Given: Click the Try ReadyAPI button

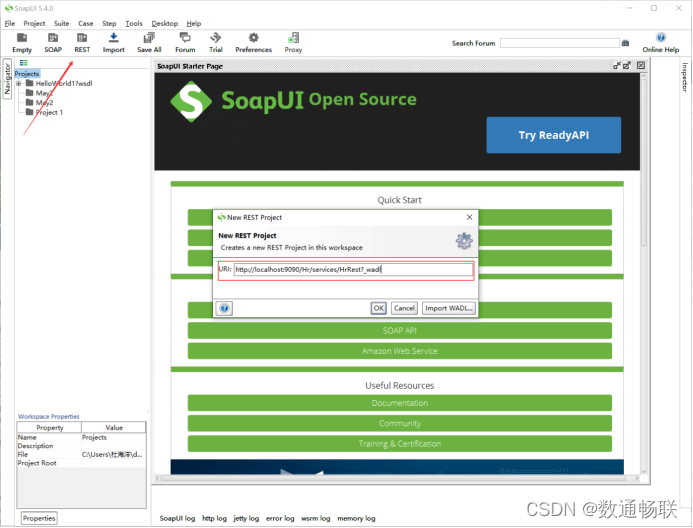Looking at the screenshot, I should pyautogui.click(x=554, y=135).
